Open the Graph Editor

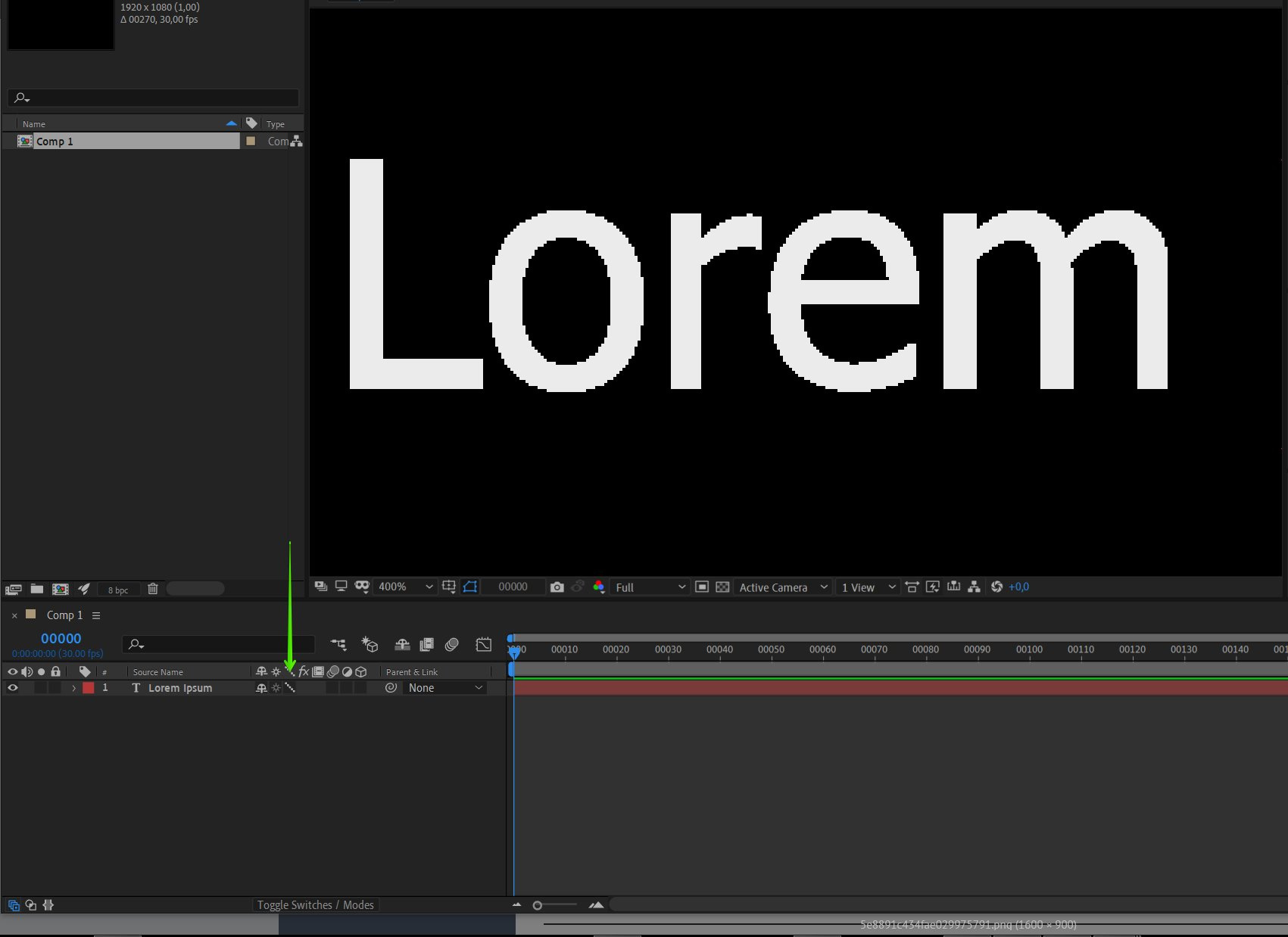pos(483,644)
